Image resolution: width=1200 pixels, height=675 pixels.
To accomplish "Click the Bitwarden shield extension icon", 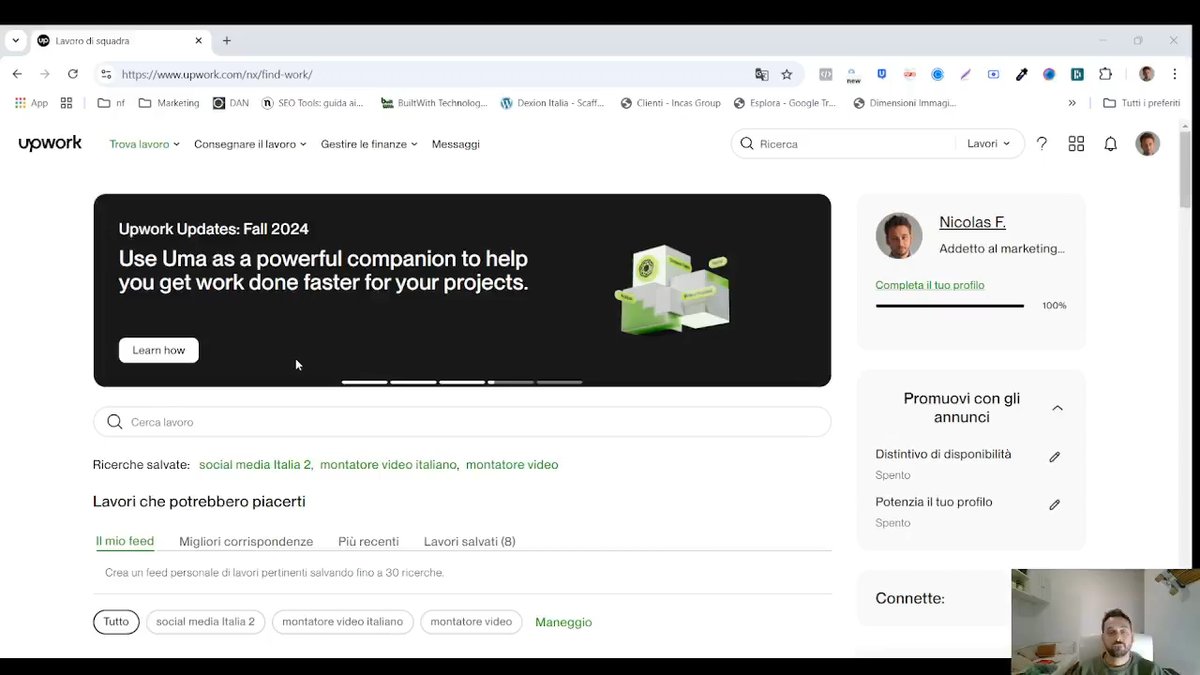I will [x=882, y=74].
